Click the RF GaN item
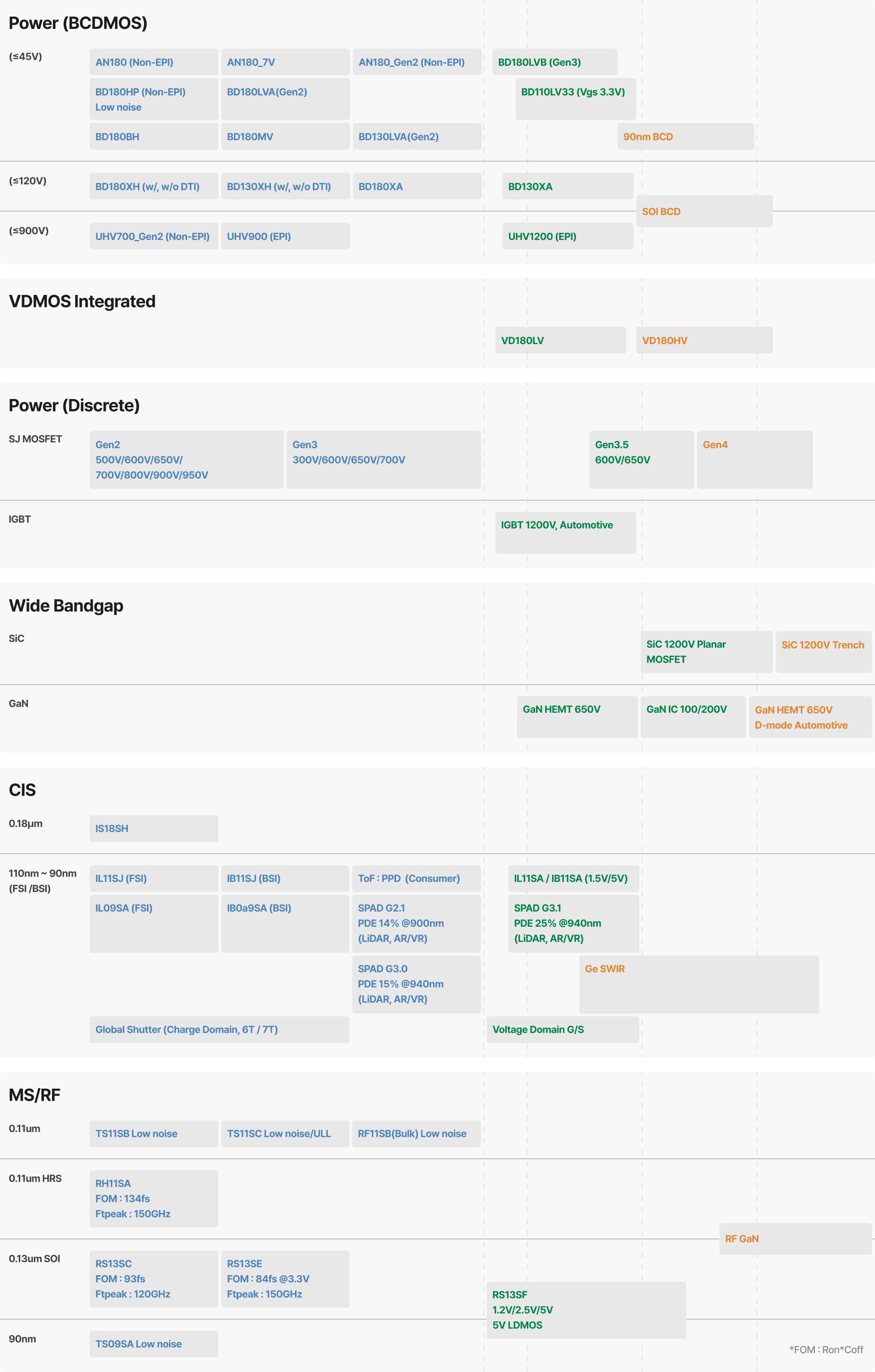This screenshot has height=1372, width=875. click(x=795, y=1239)
